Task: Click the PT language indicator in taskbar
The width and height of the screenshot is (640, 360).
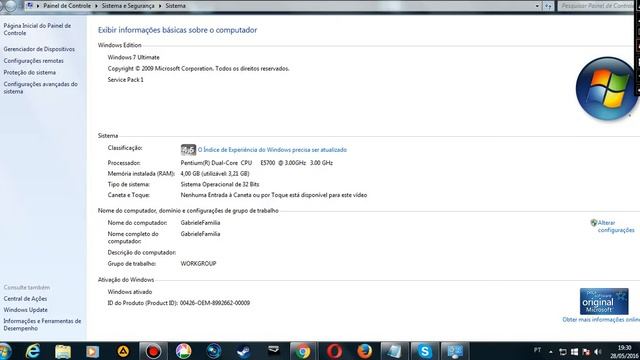Action: pos(538,350)
